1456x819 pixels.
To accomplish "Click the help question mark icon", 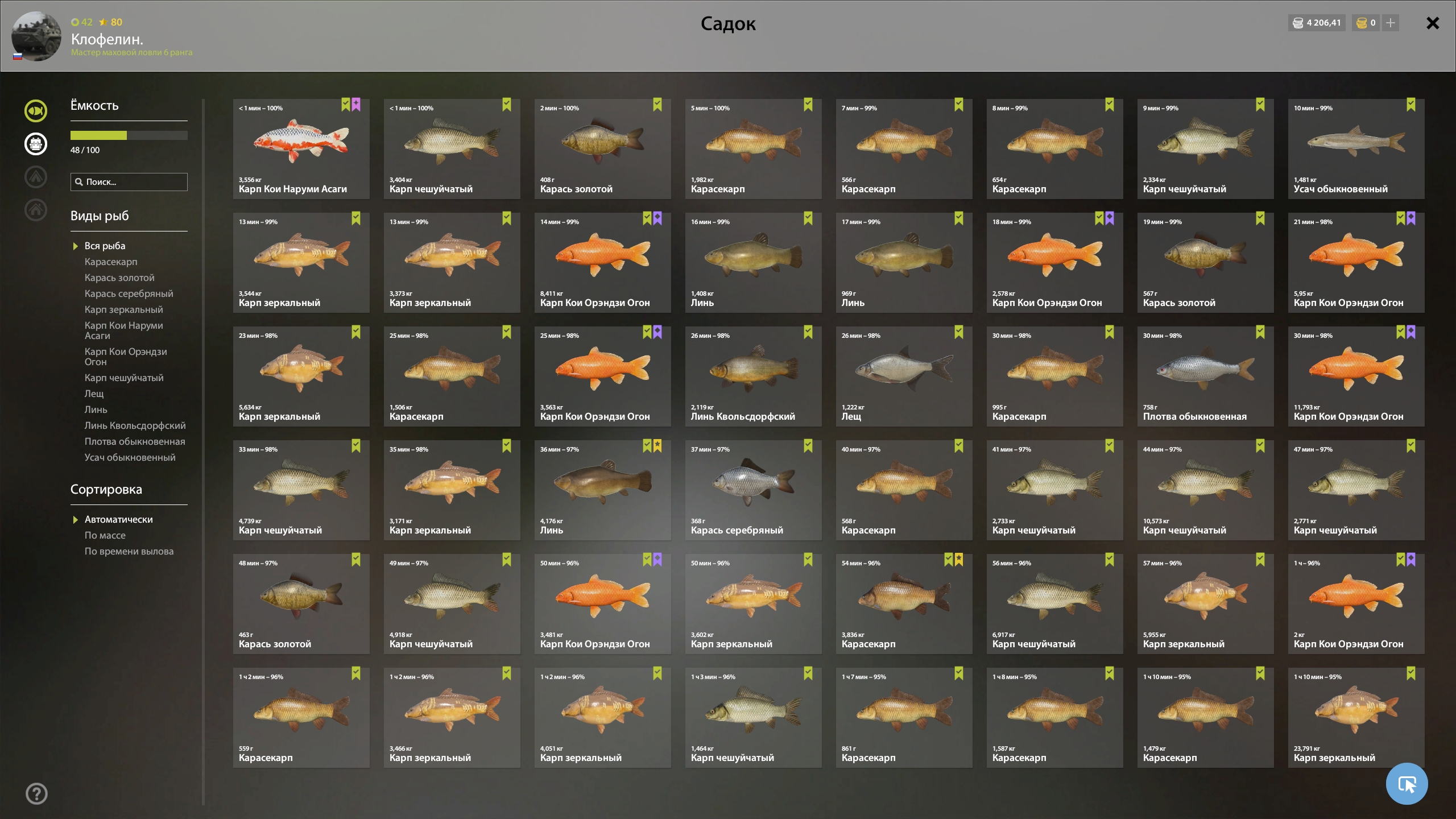I will (37, 793).
